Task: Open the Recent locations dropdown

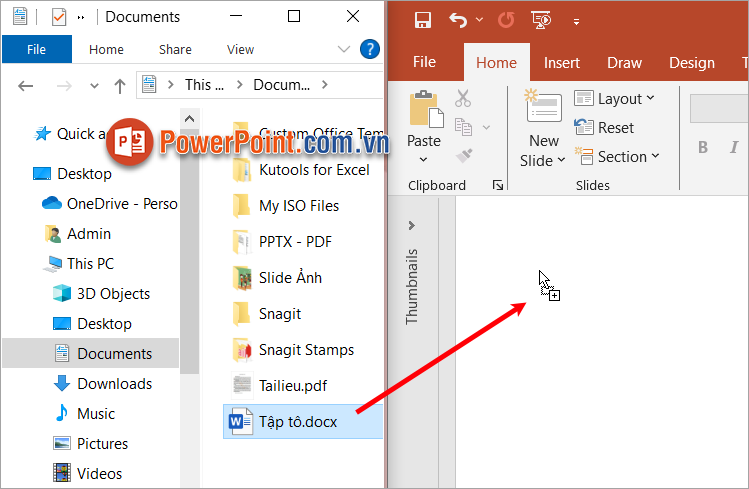Action: point(94,86)
